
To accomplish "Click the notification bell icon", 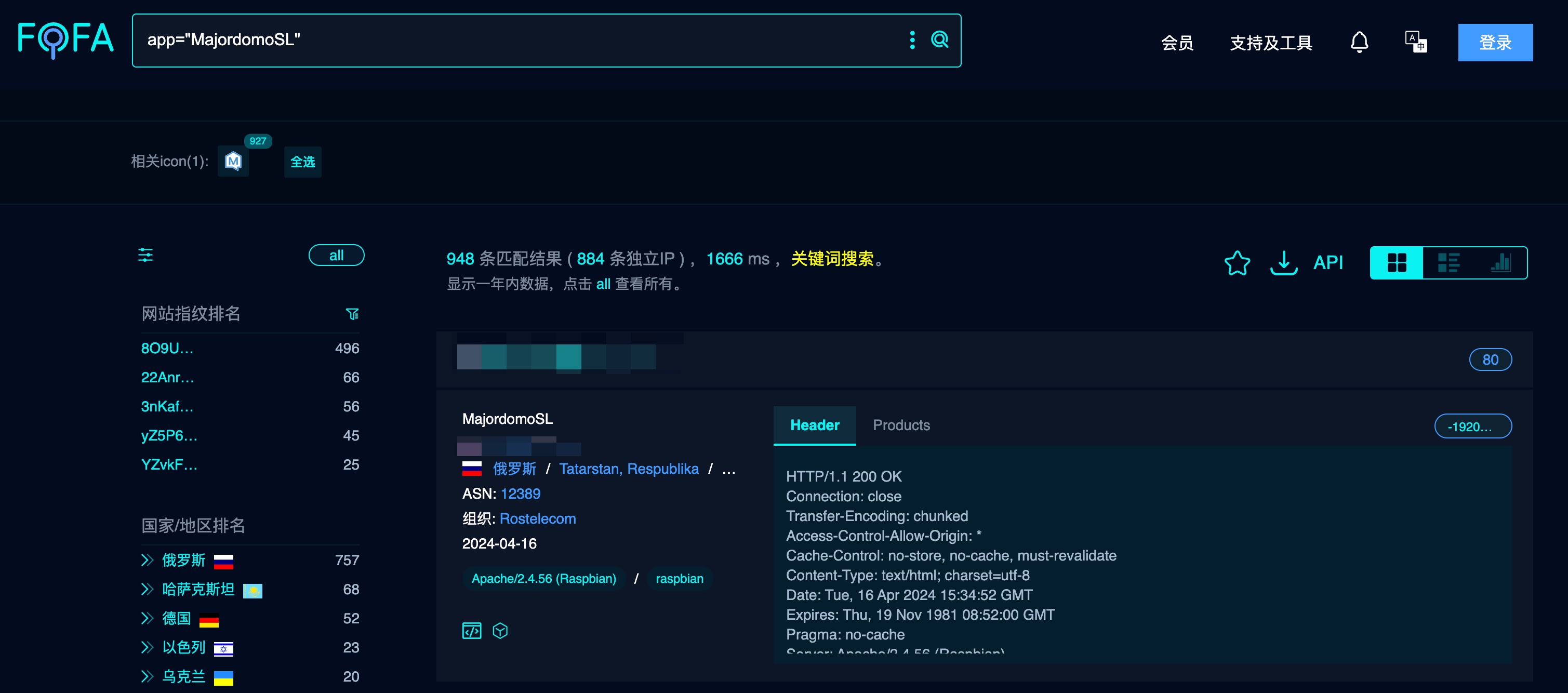I will (x=1359, y=43).
